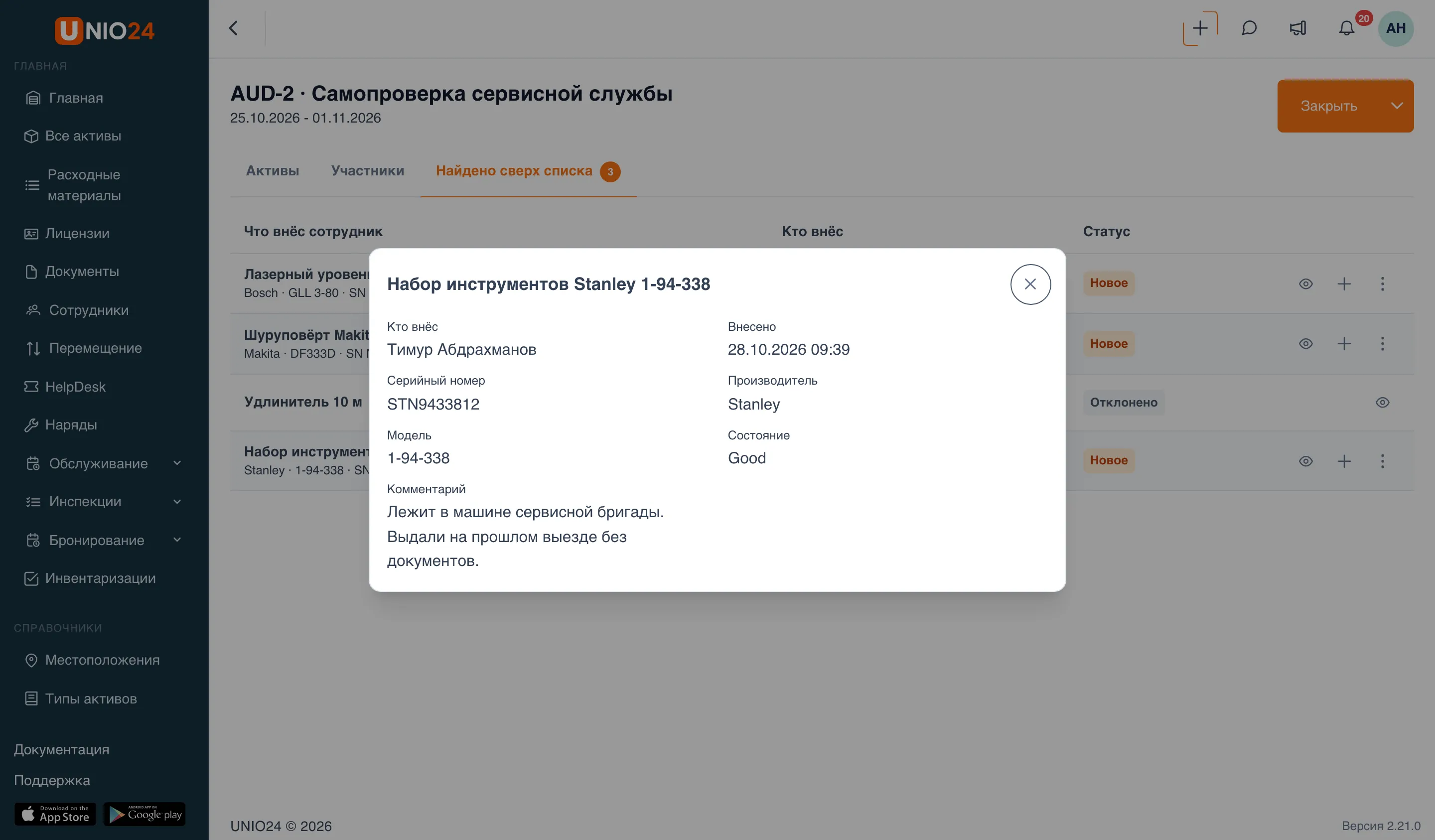Expand the Обслуживание sidebar section
The image size is (1435, 840).
tap(104, 463)
